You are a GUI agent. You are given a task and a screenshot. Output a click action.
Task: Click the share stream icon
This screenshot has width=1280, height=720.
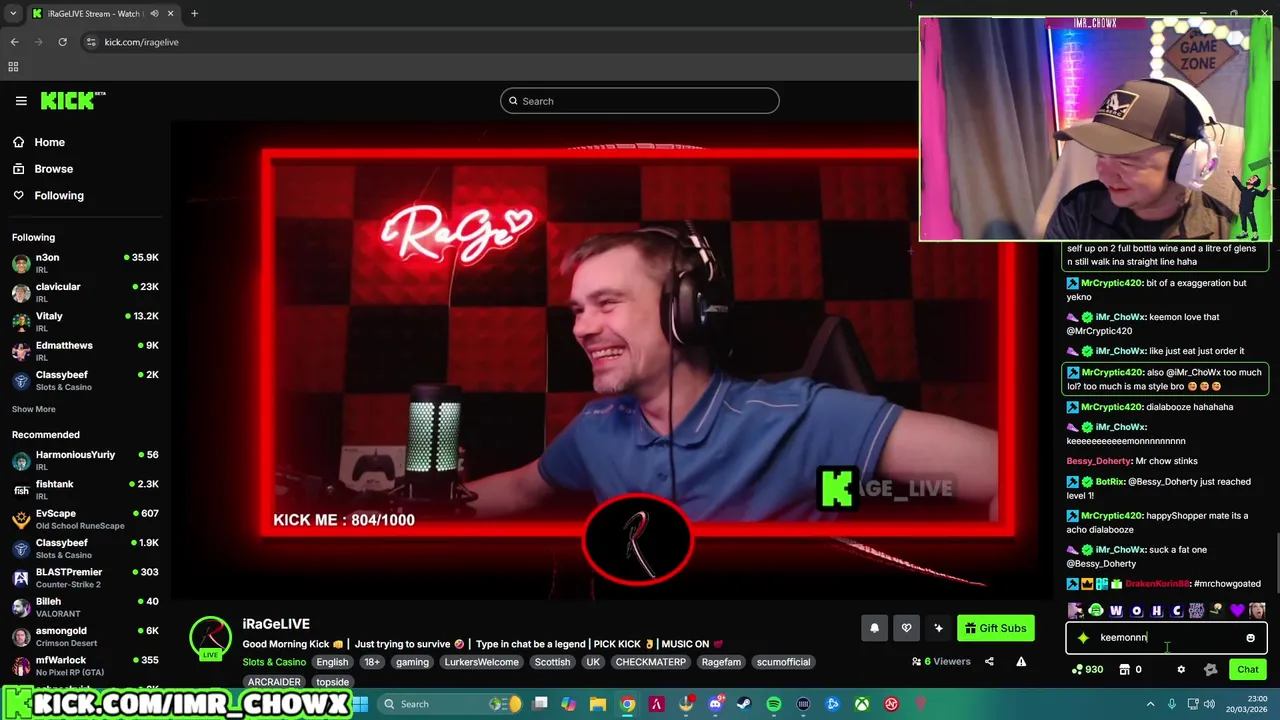[x=989, y=661]
